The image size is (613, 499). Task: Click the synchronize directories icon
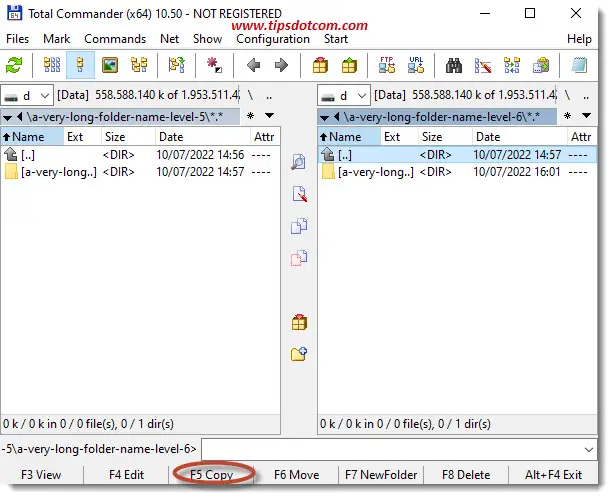512,65
